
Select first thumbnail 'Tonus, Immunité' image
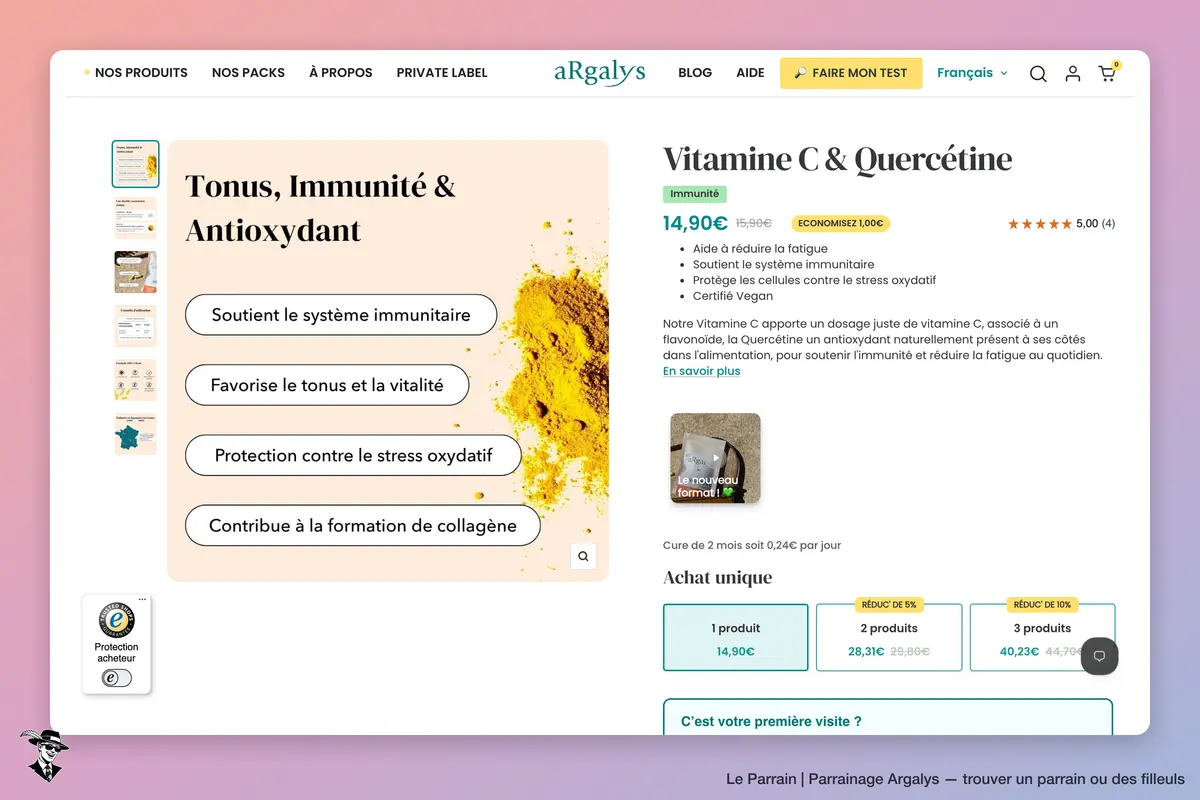(x=135, y=164)
